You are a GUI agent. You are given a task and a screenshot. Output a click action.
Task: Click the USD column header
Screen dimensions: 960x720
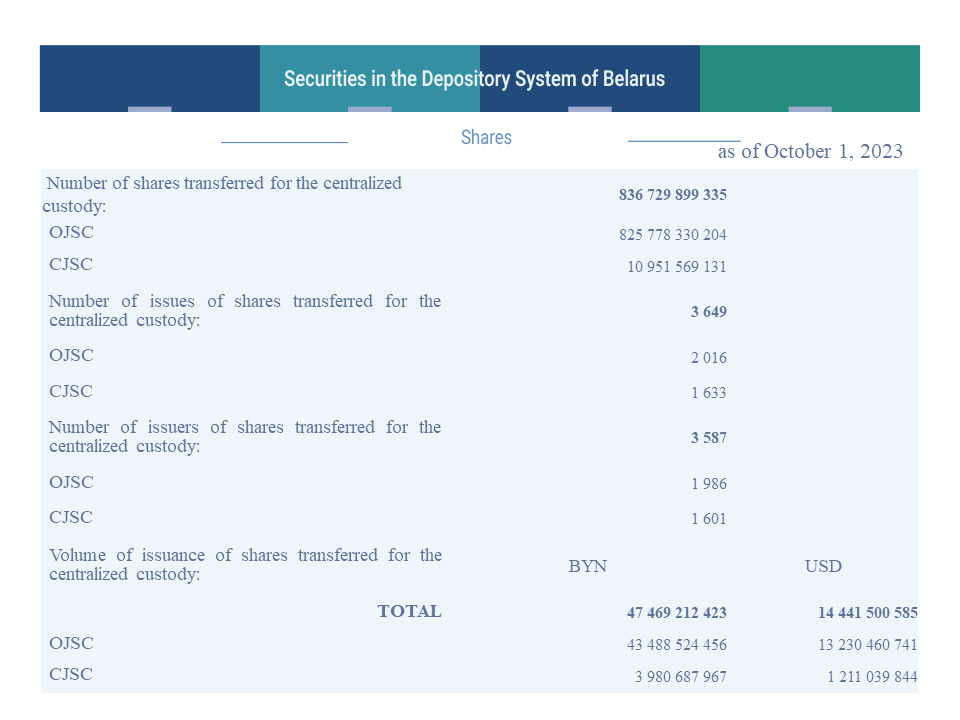(x=823, y=566)
